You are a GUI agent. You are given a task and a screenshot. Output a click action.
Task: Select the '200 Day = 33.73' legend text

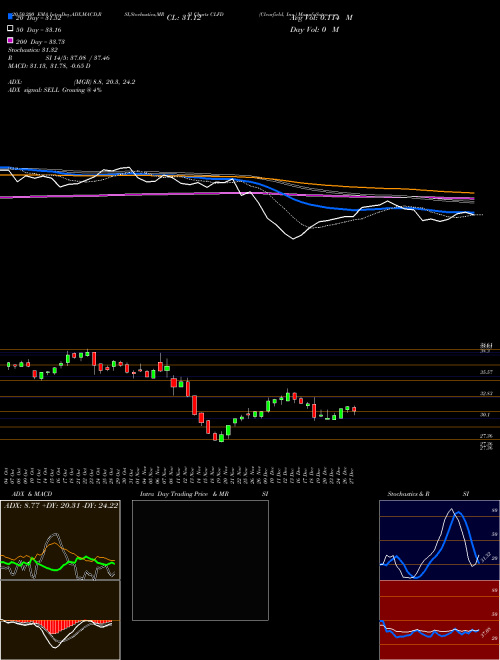(x=40, y=42)
